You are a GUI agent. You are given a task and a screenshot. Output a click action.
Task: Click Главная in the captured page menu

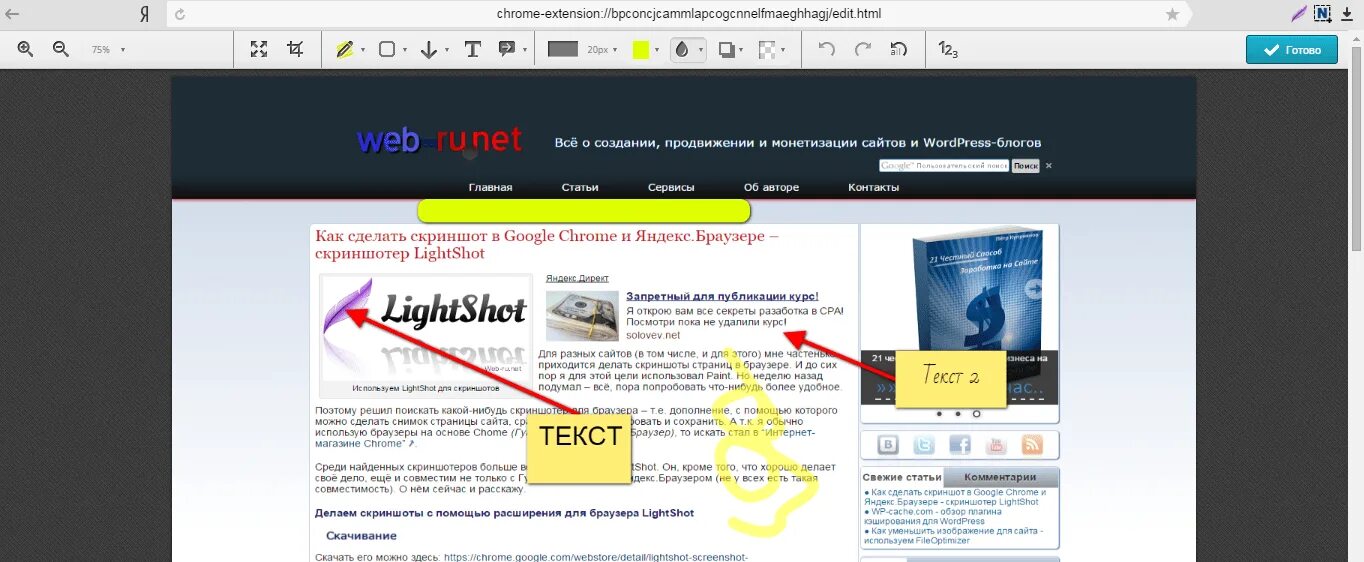[490, 187]
